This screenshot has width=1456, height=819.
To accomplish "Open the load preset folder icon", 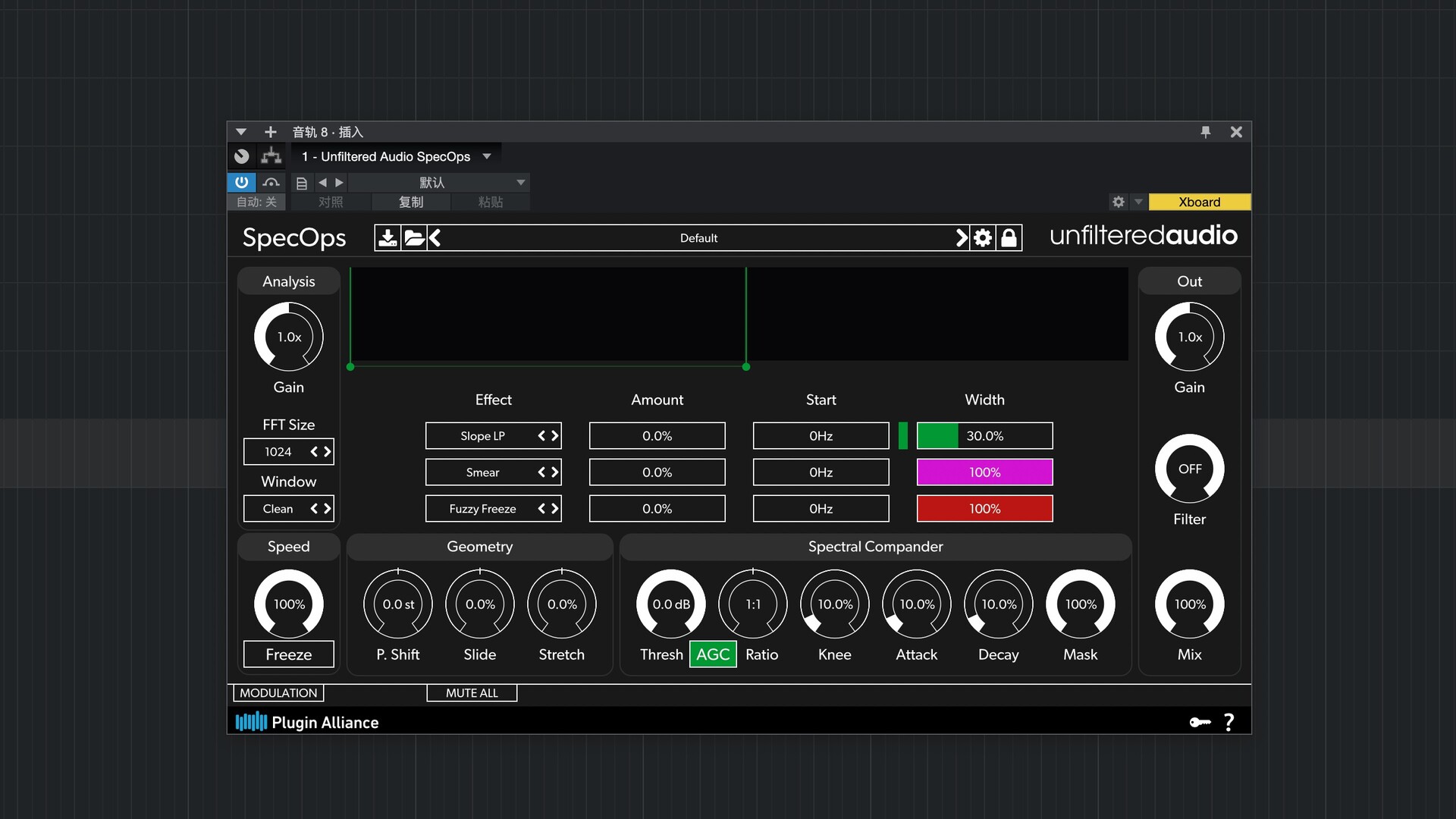I will click(414, 238).
